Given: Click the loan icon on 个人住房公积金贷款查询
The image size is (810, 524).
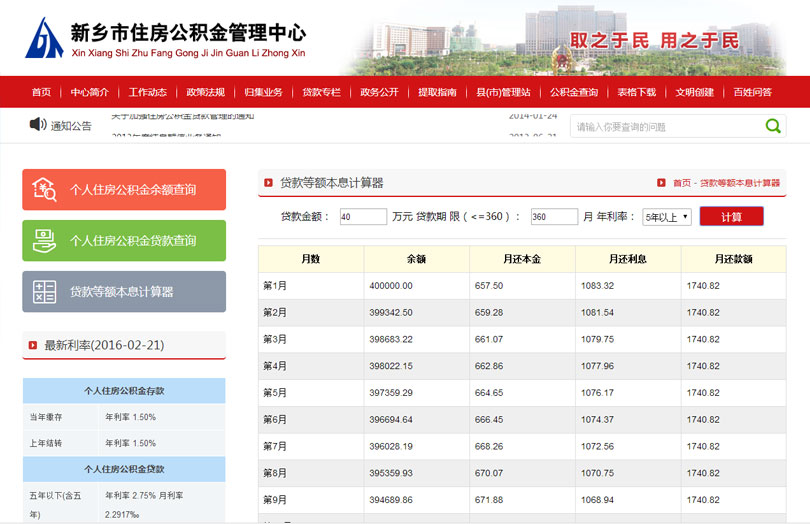Looking at the screenshot, I should 45,240.
